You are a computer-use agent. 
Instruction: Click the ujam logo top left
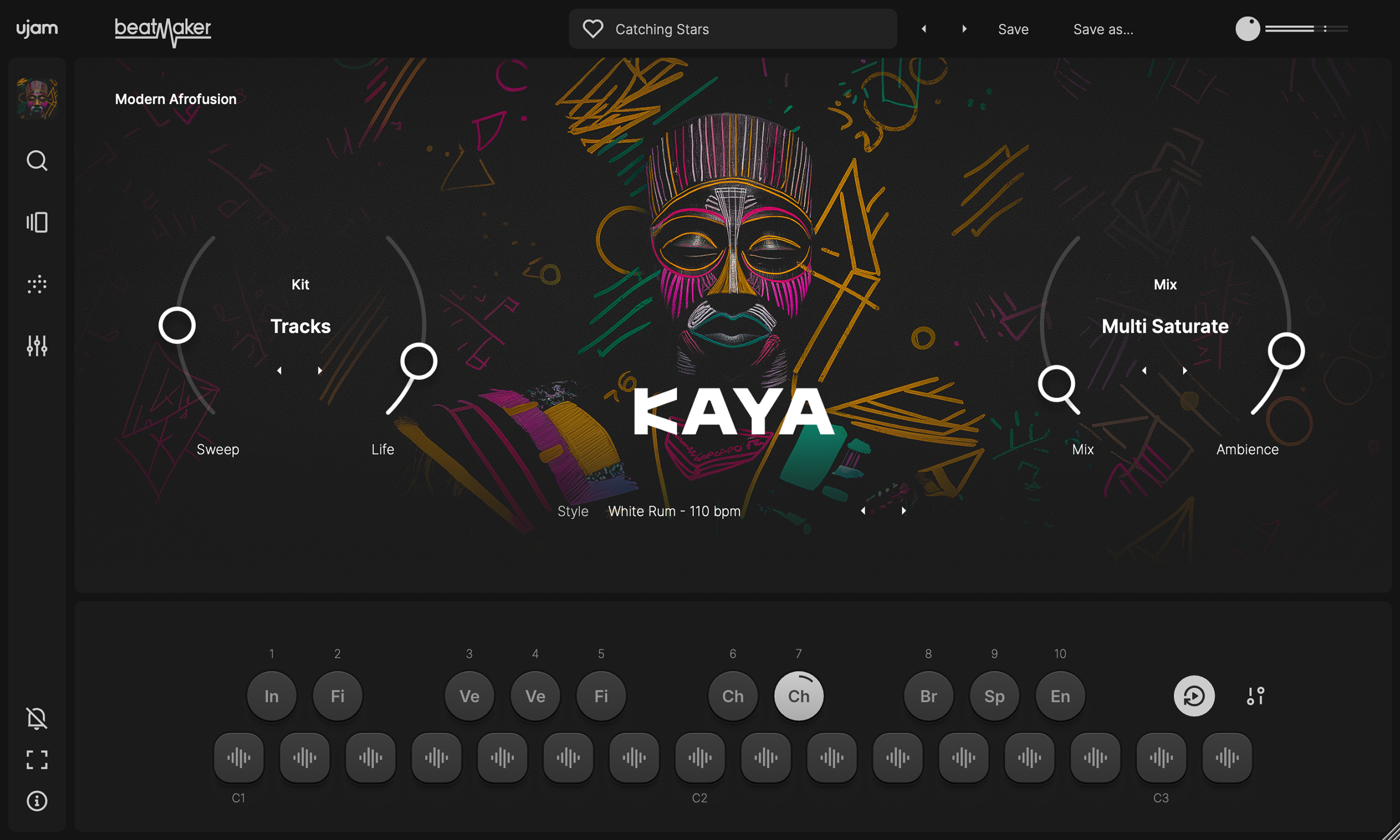coord(37,28)
